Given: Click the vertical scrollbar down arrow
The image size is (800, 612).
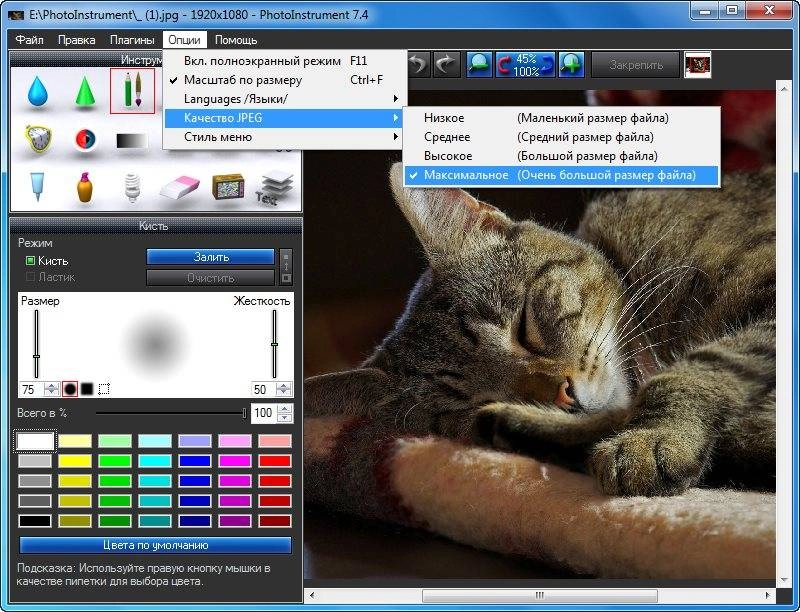Looking at the screenshot, I should 784,580.
